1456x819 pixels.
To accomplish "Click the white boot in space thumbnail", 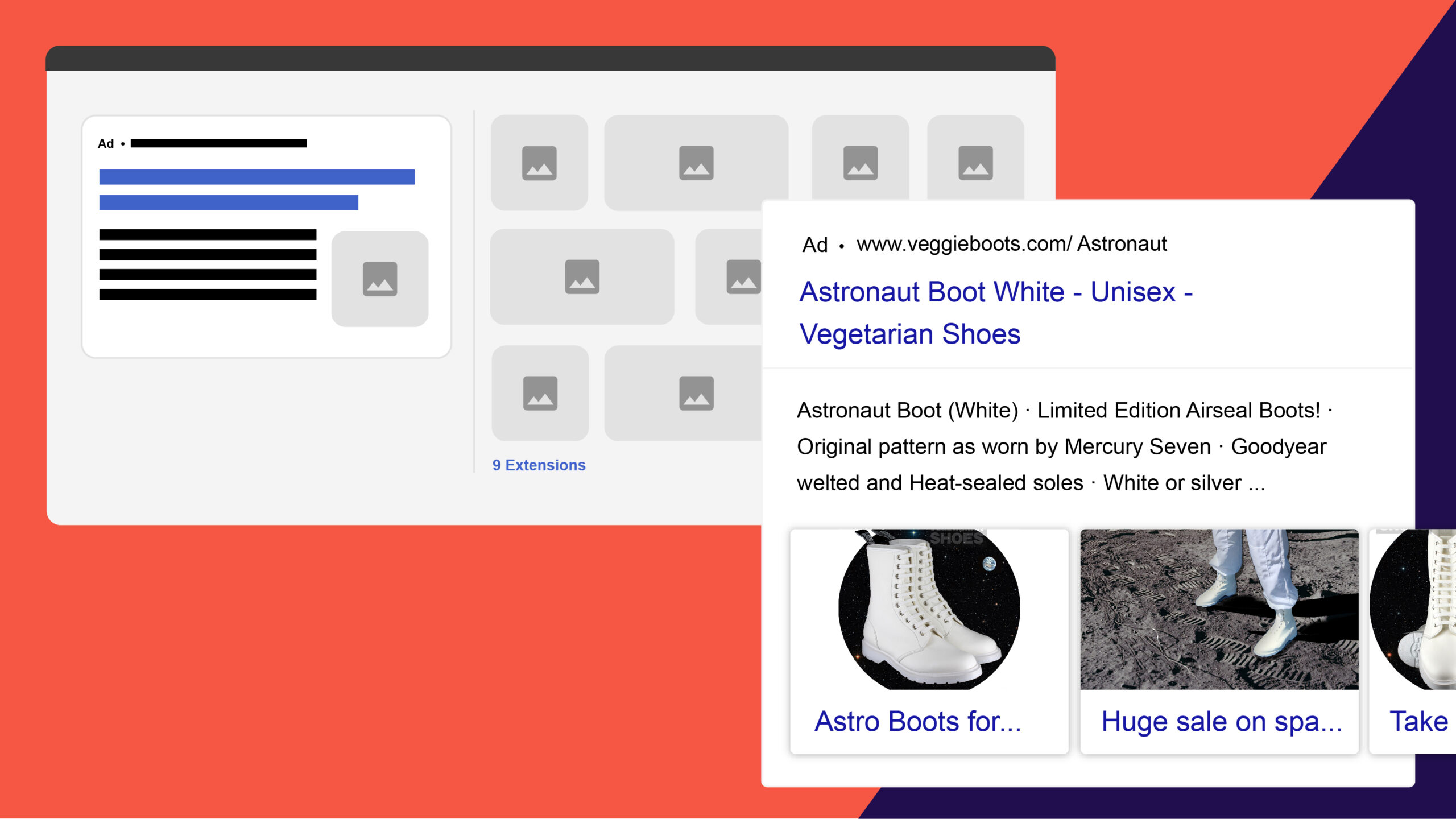I will point(929,609).
